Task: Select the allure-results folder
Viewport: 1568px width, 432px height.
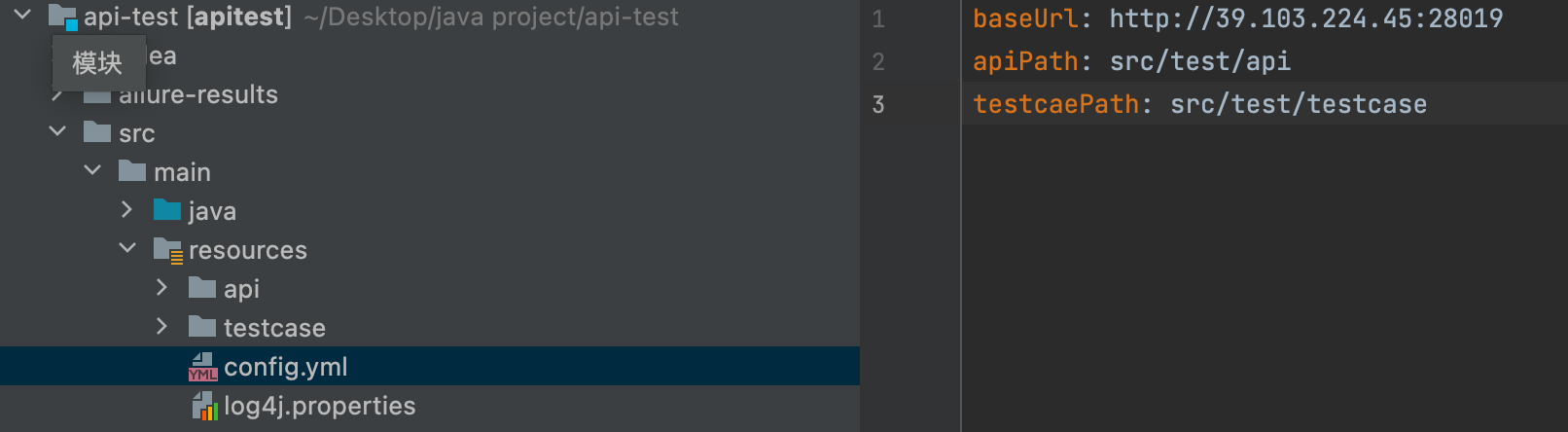Action: [198, 94]
